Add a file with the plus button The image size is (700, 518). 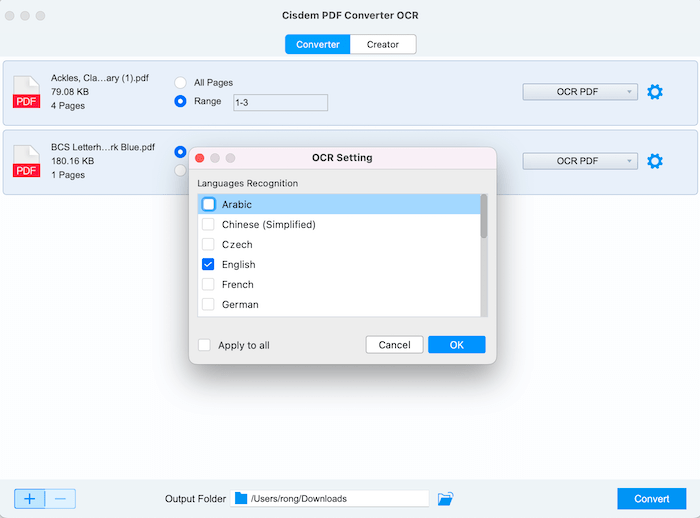pos(29,499)
